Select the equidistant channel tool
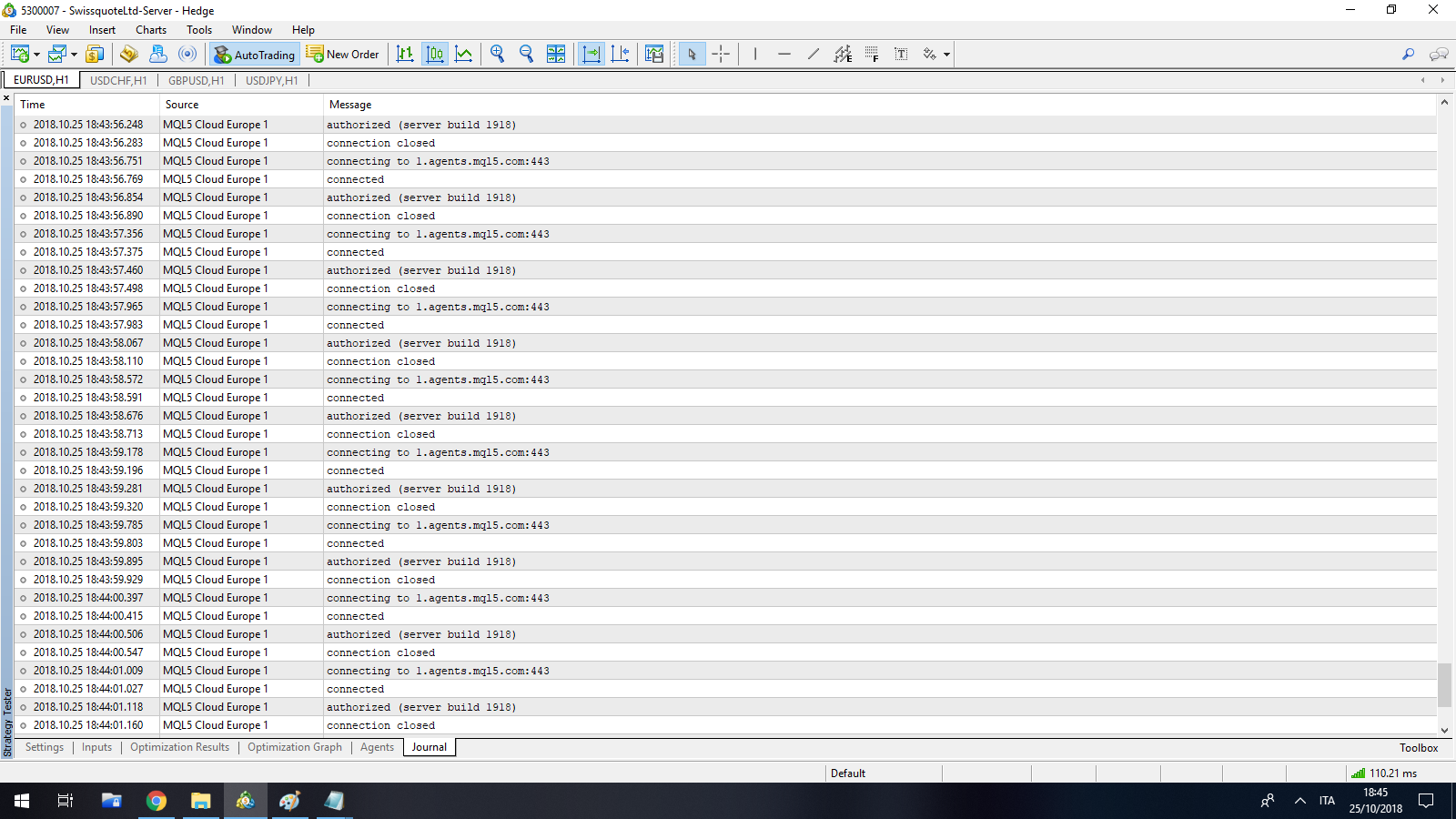Screen dimensions: 1456x819 pos(843,55)
